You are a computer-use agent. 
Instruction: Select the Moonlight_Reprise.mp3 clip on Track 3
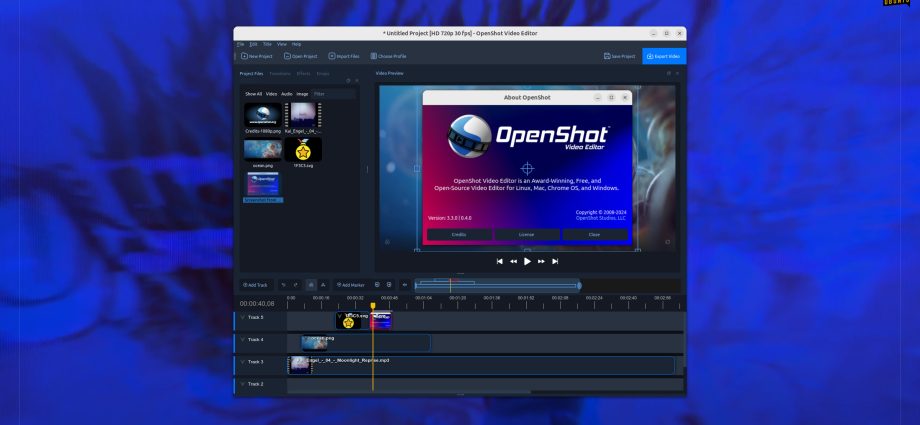tap(481, 365)
